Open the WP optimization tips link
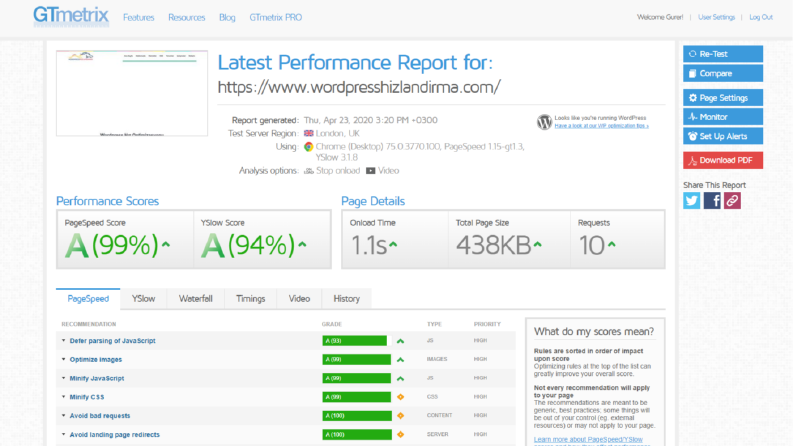The height and width of the screenshot is (446, 793). pos(601,125)
